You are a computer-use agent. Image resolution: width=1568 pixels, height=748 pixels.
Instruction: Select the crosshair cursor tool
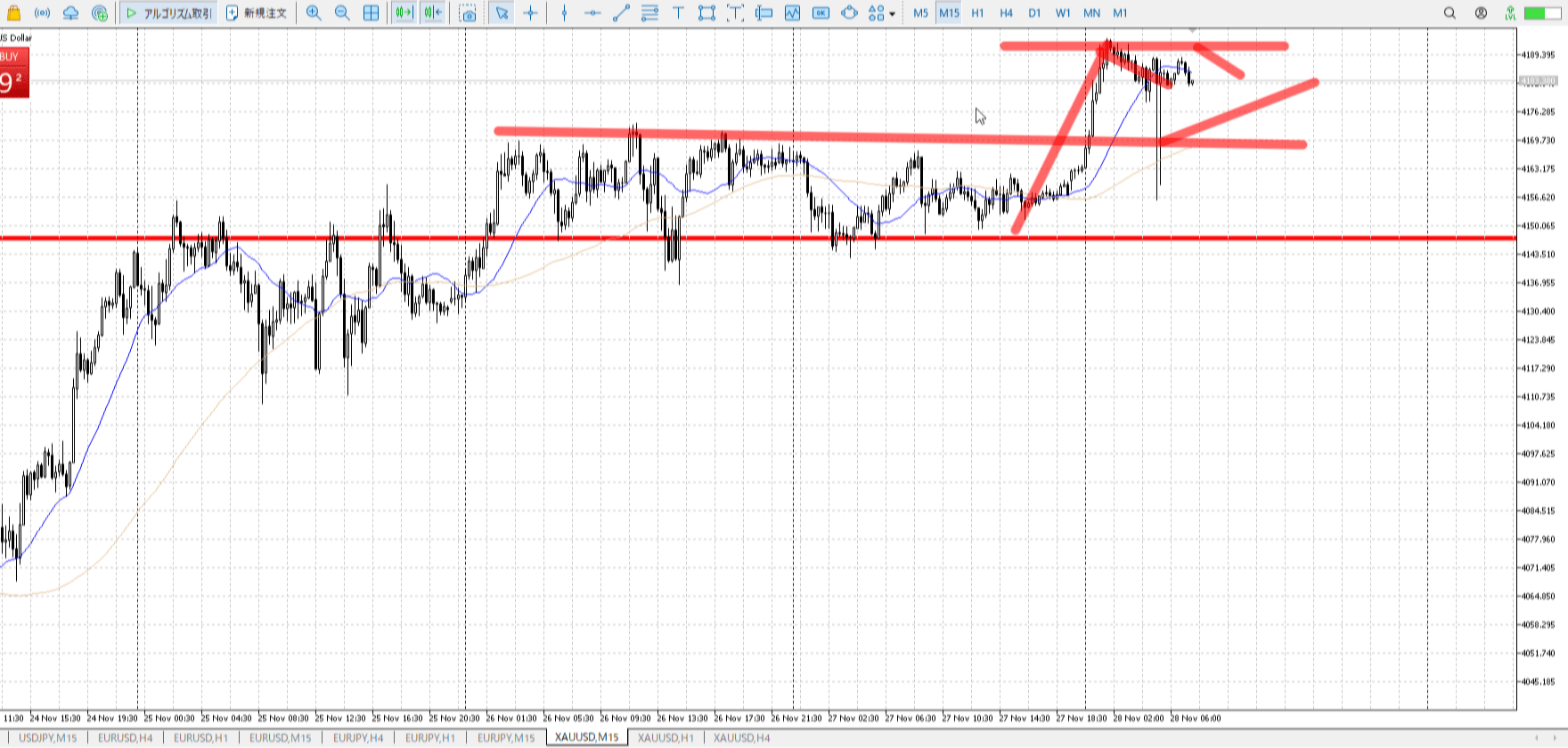pyautogui.click(x=531, y=13)
